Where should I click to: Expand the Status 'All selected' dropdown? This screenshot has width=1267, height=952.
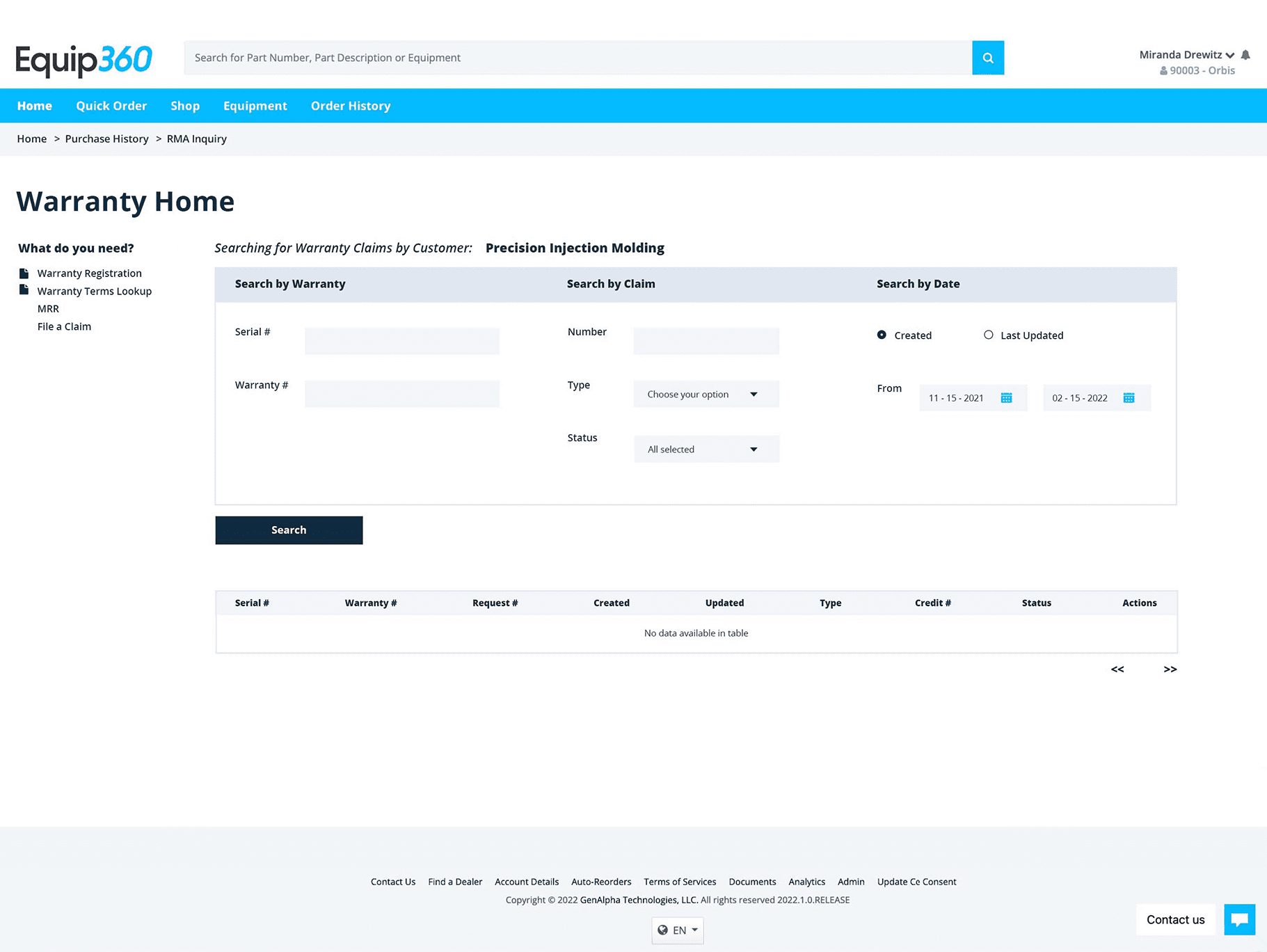(x=706, y=449)
